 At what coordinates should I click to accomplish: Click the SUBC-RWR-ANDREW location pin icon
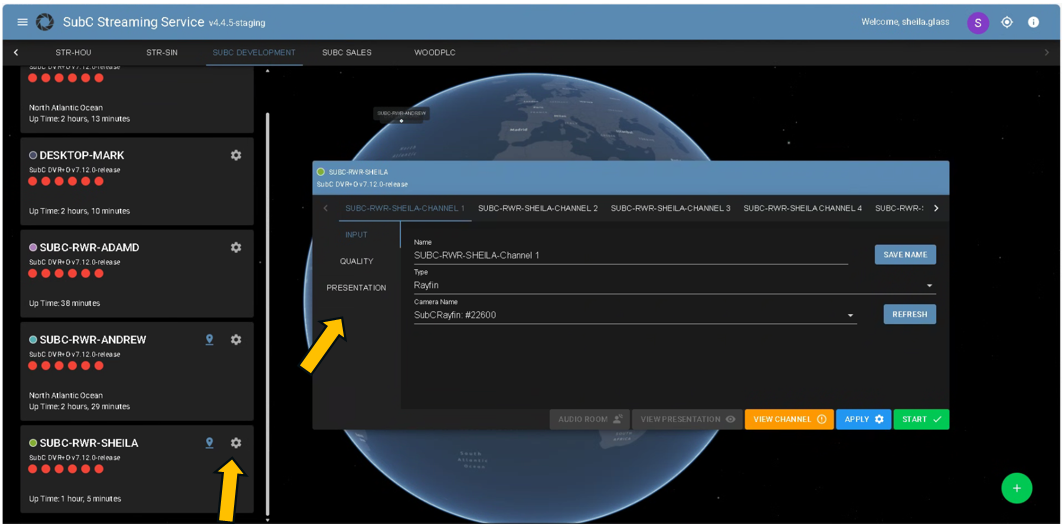[210, 340]
